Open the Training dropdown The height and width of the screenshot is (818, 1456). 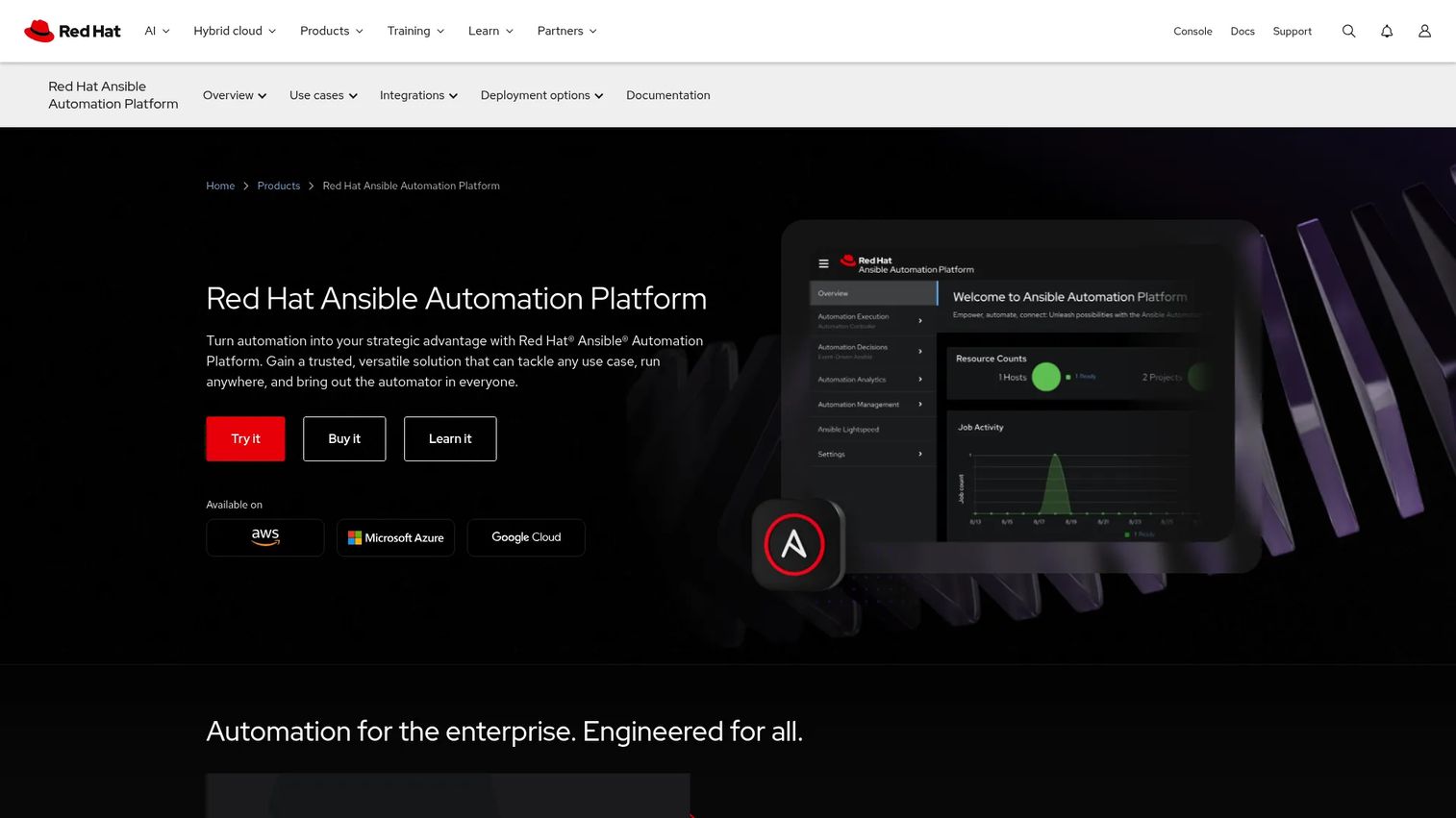pyautogui.click(x=415, y=31)
